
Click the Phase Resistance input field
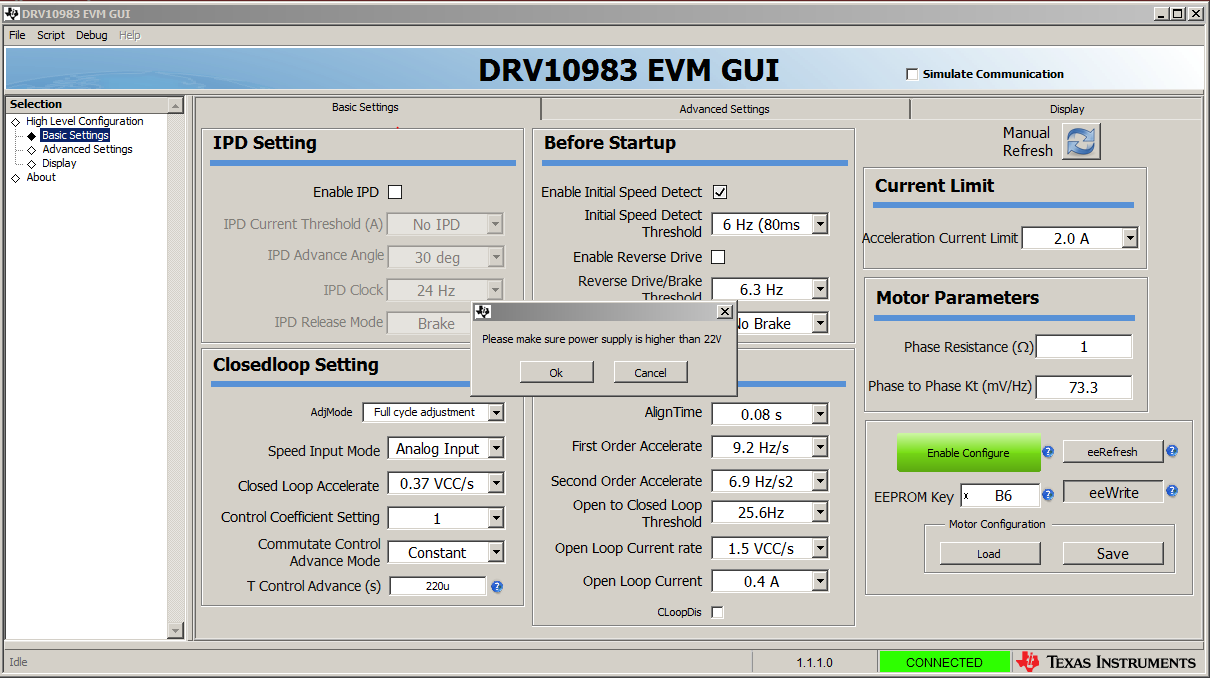coord(1084,347)
